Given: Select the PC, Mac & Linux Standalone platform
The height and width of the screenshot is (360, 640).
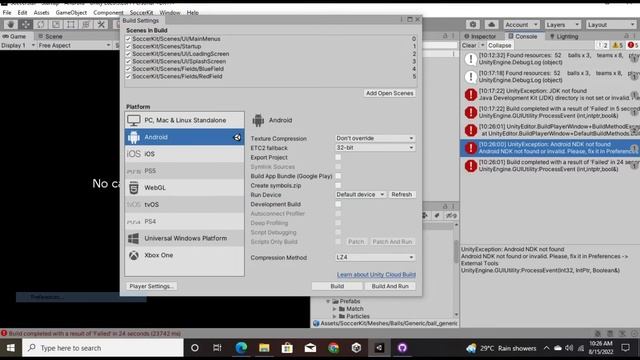Looking at the screenshot, I should click(184, 120).
